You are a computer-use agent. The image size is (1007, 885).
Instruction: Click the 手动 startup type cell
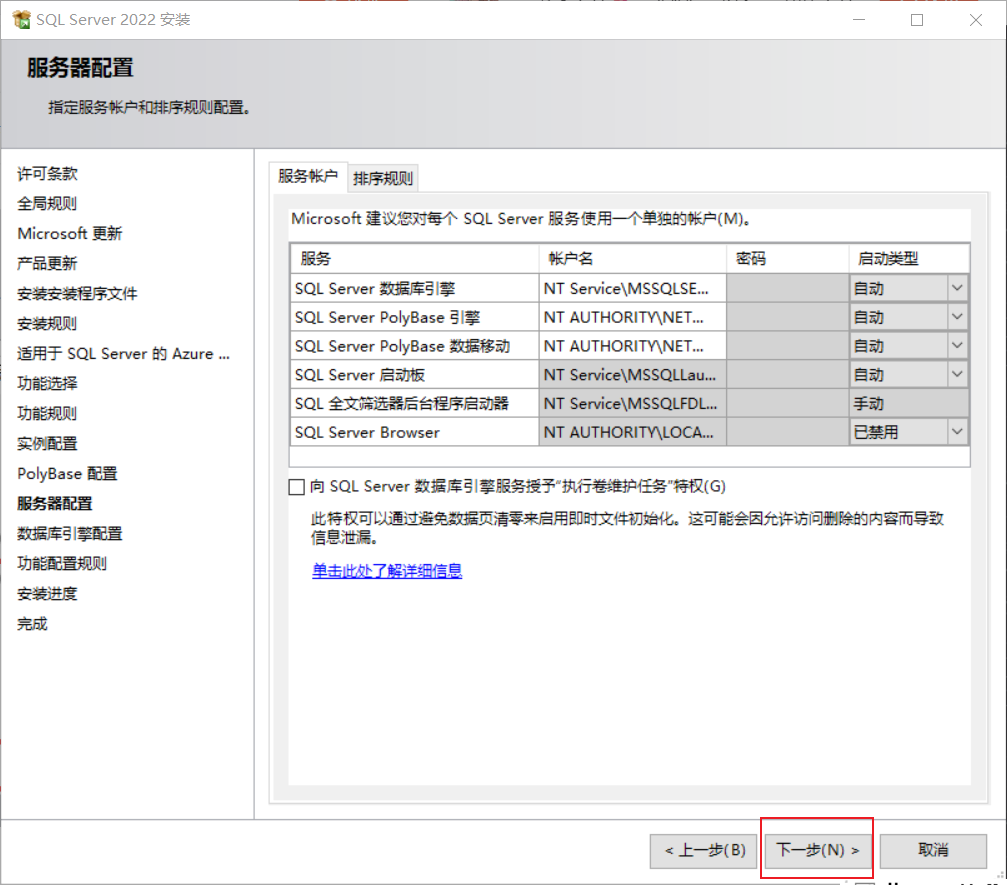[x=909, y=403]
